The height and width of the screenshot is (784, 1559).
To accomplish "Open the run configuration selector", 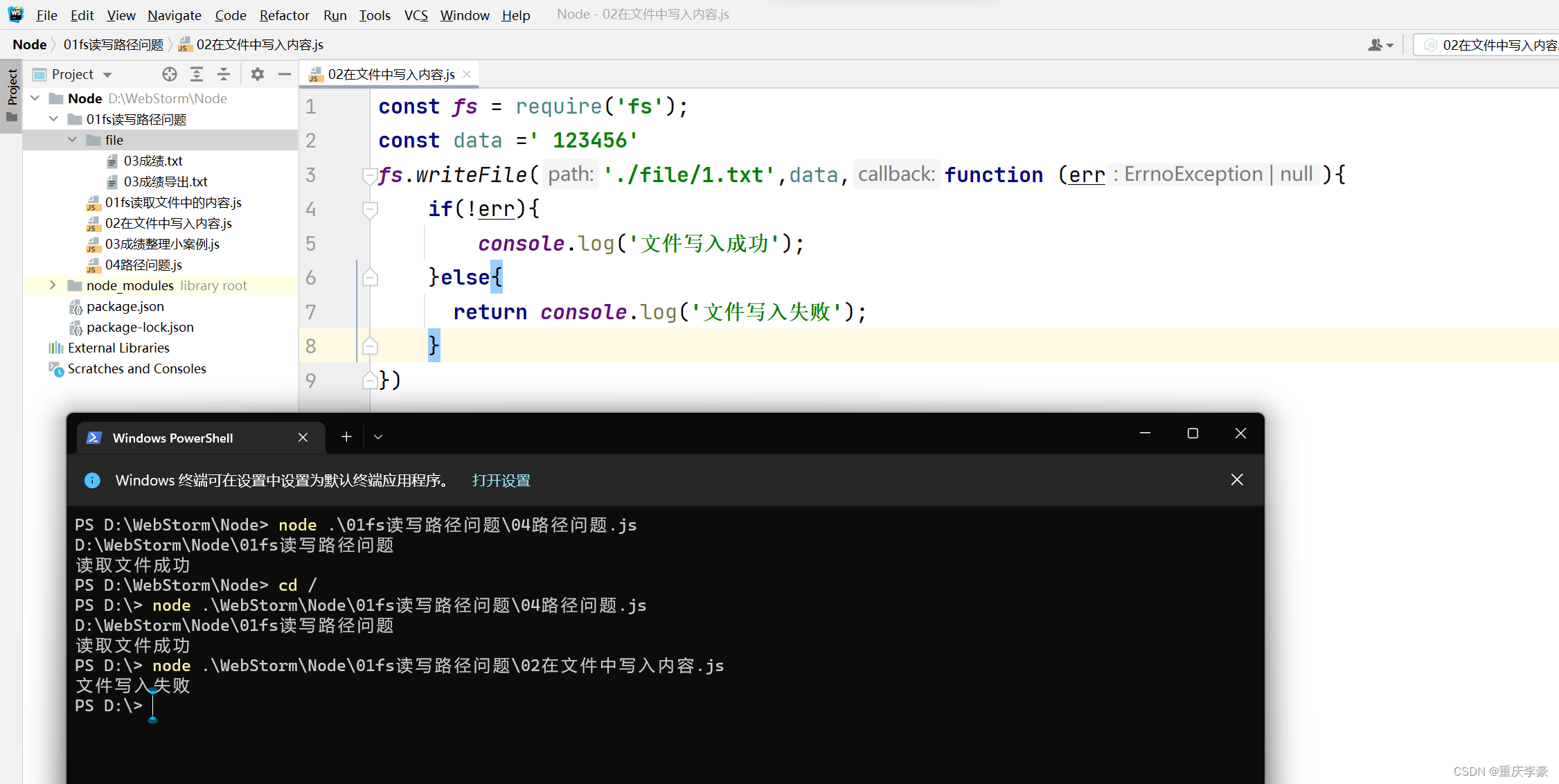I will tap(1486, 45).
